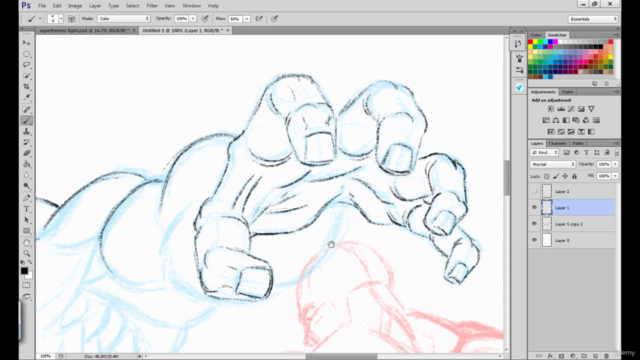Select the Path Selection tool
640x360 pixels.
pyautogui.click(x=27, y=220)
